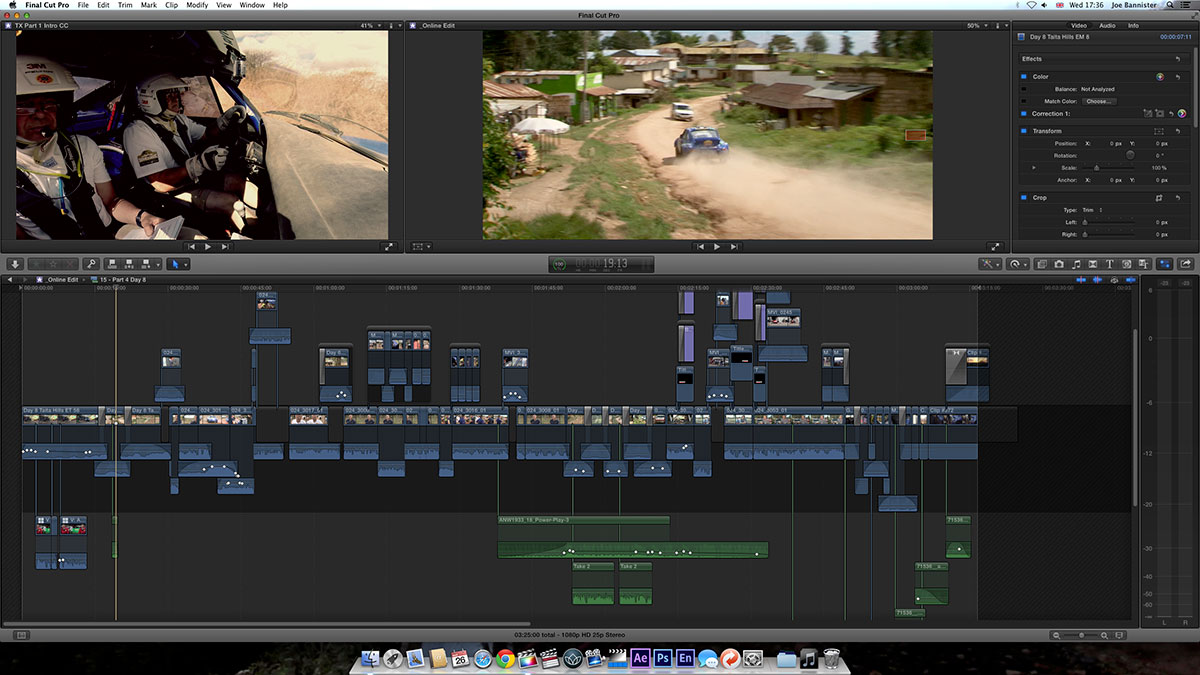Open the retime speed menu
The image size is (1200, 675).
click(x=1018, y=264)
